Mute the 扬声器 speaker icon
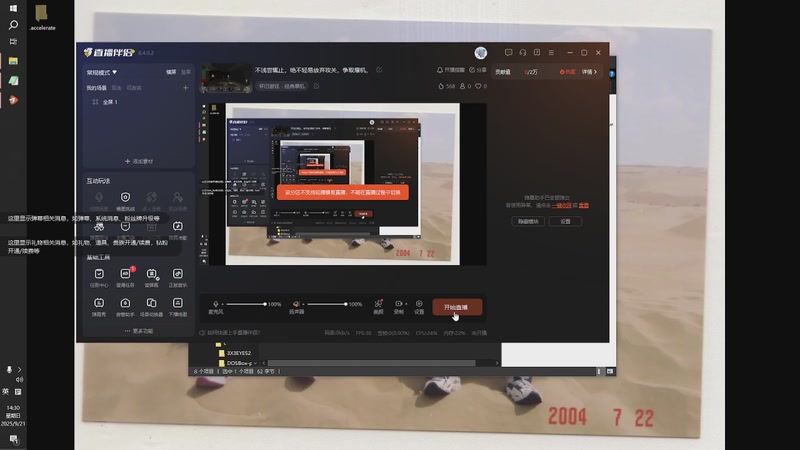800x450 pixels. [296, 304]
